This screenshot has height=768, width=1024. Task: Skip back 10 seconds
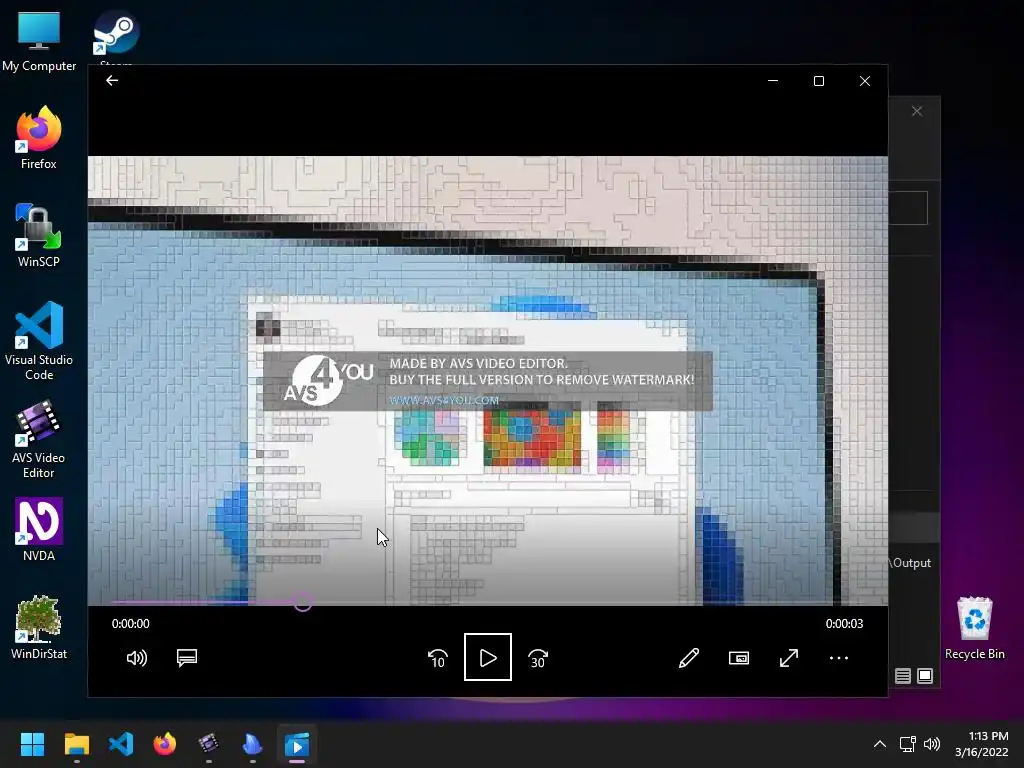click(x=438, y=658)
